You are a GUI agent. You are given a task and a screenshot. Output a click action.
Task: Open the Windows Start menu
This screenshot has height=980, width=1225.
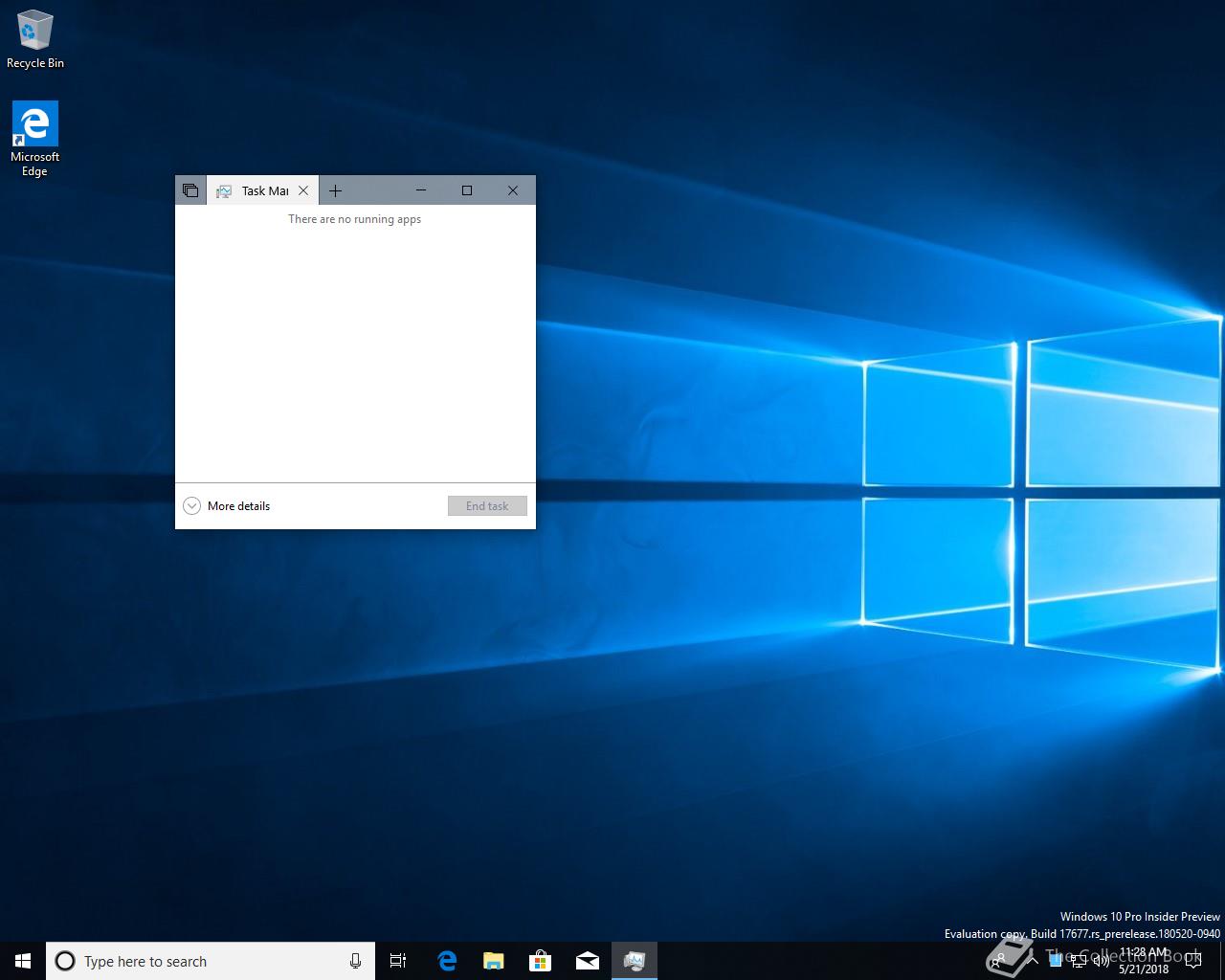point(23,961)
